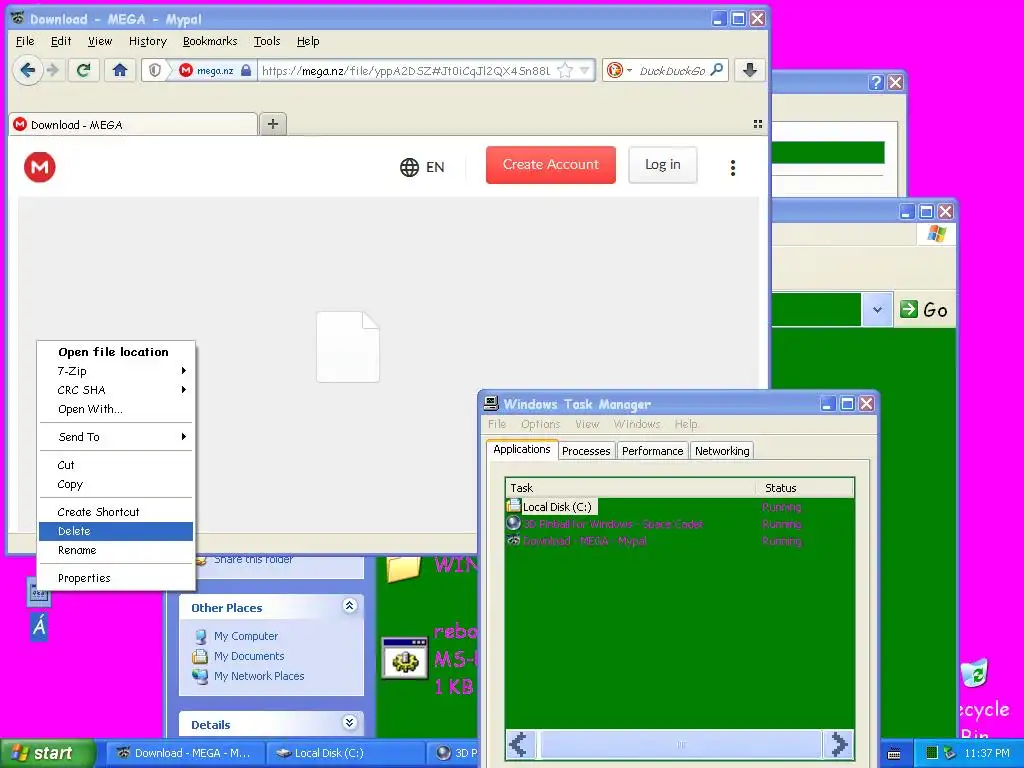Open the browser downloads arrow button
1024x768 pixels.
(750, 70)
